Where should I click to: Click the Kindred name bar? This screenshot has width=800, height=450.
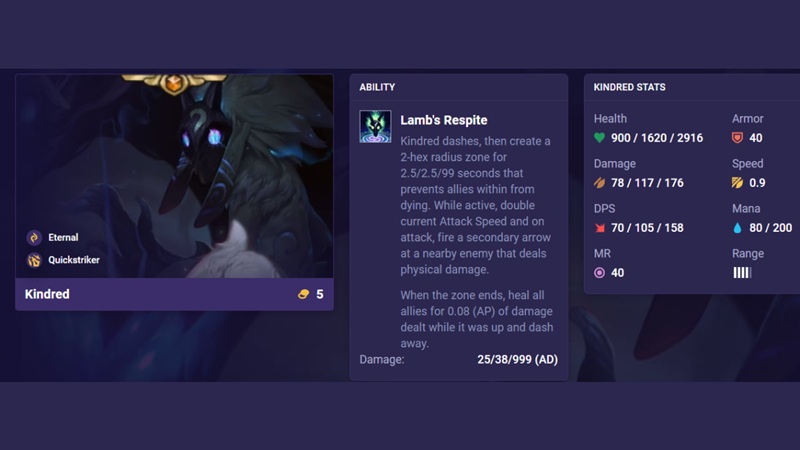coord(174,294)
